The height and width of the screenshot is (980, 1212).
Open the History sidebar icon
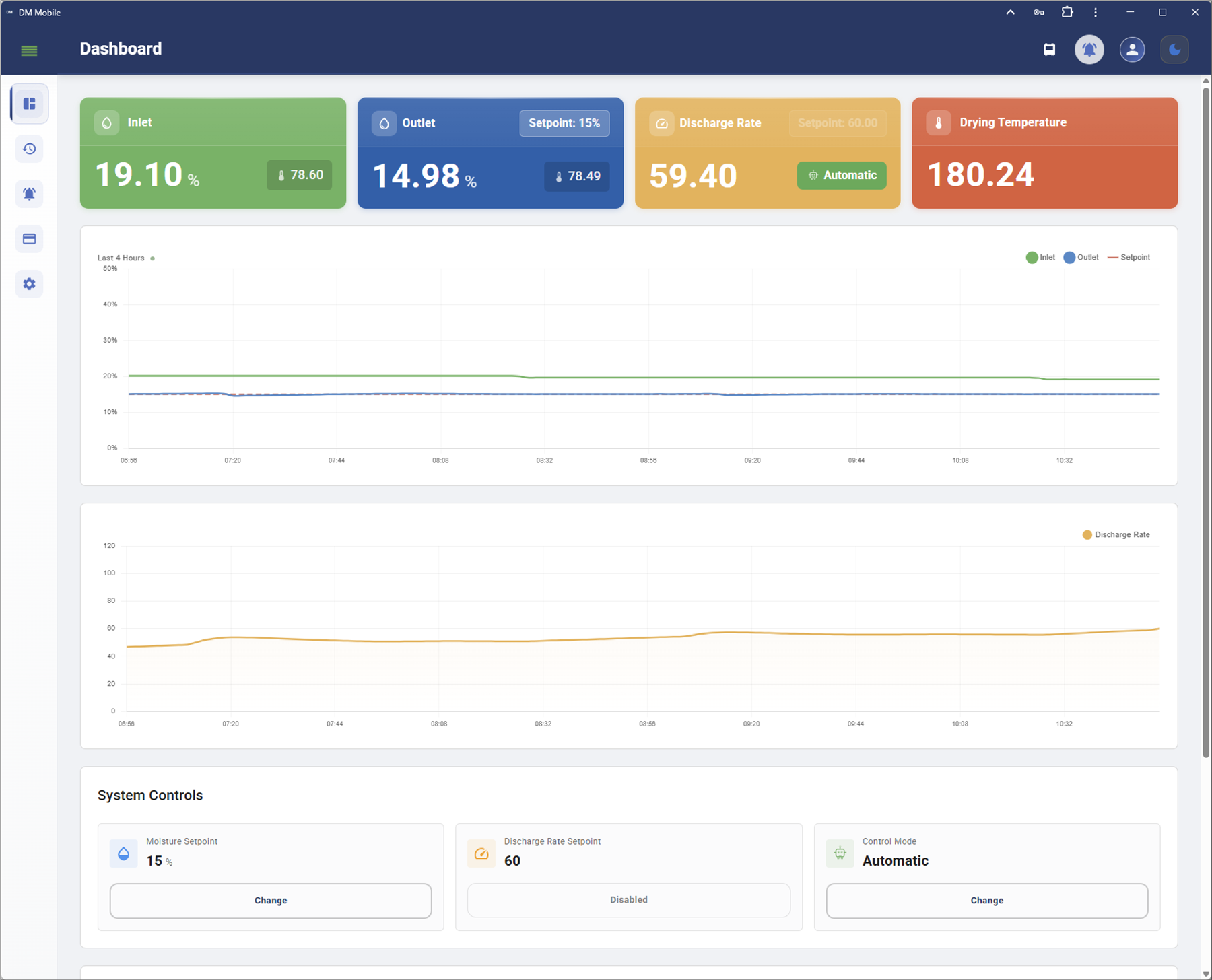29,149
